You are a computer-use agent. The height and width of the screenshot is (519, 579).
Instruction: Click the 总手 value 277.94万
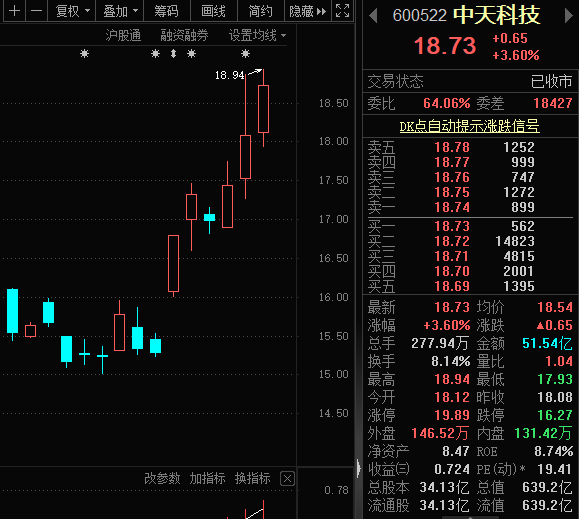440,343
